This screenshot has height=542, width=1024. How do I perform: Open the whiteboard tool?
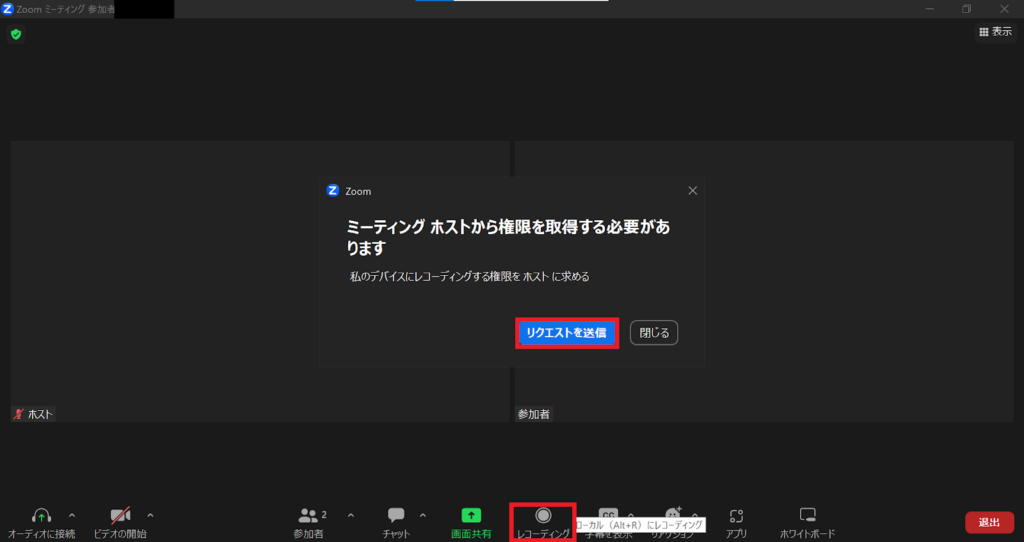(808, 516)
